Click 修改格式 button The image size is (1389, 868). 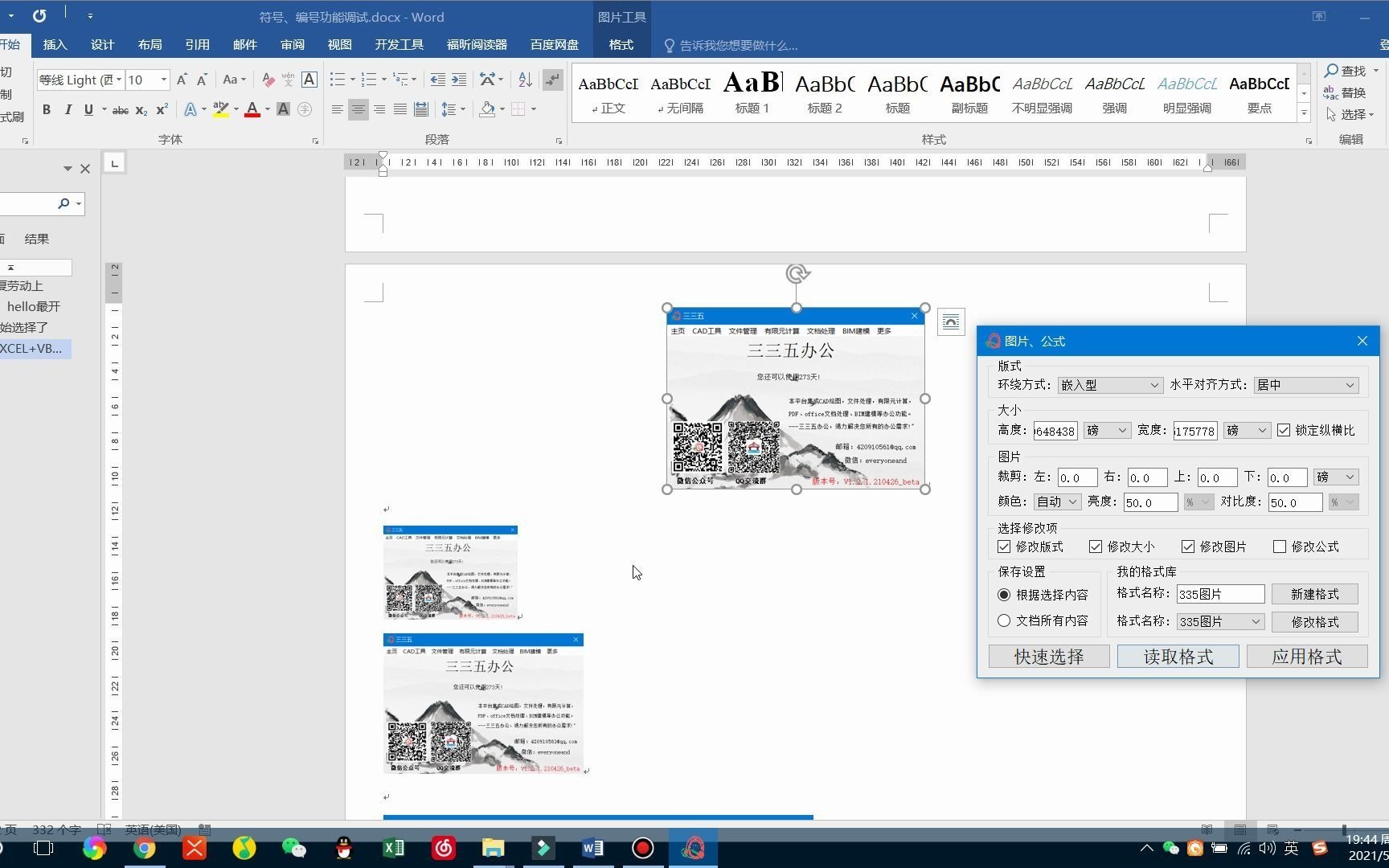(x=1315, y=622)
